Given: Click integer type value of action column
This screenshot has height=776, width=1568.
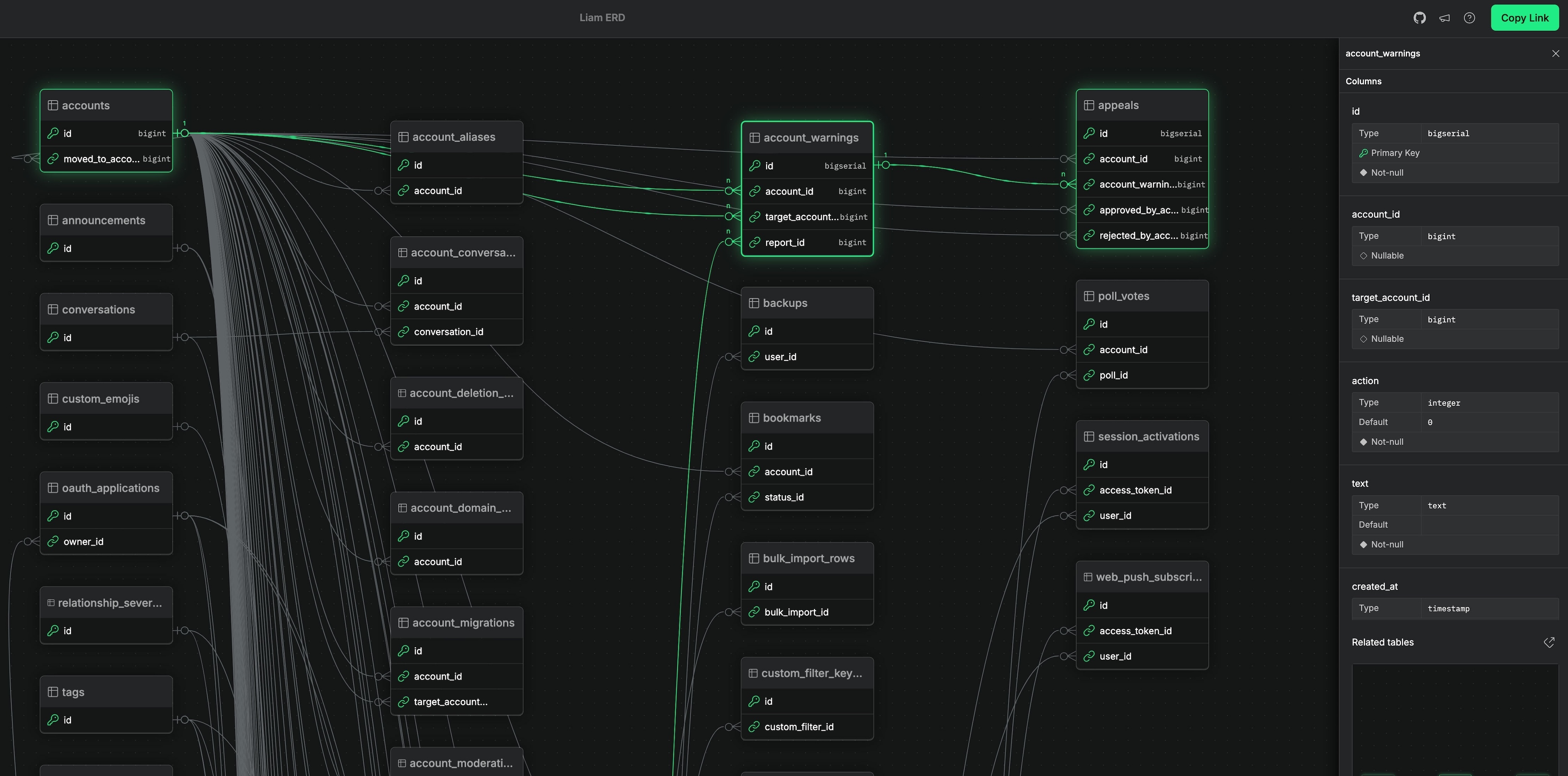Looking at the screenshot, I should tap(1444, 403).
